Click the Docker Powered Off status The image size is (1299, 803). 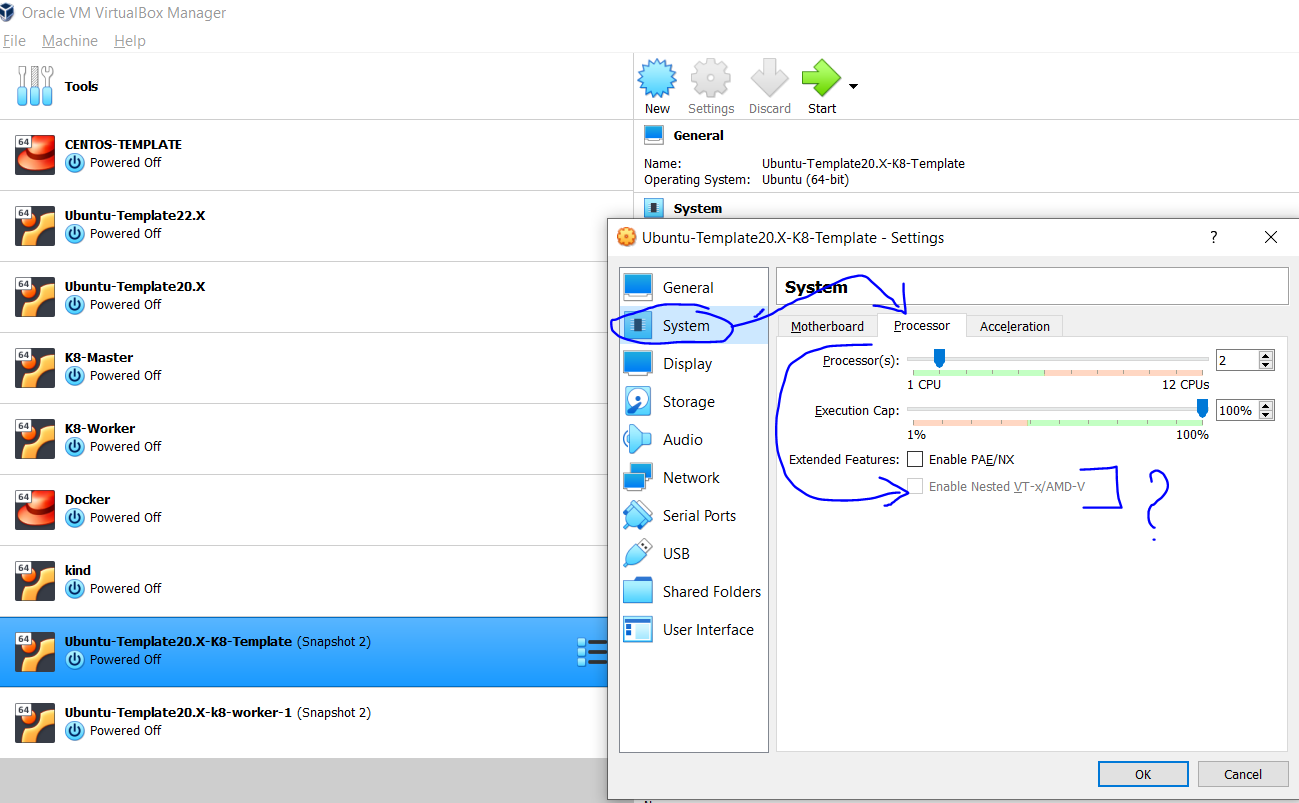click(x=125, y=518)
